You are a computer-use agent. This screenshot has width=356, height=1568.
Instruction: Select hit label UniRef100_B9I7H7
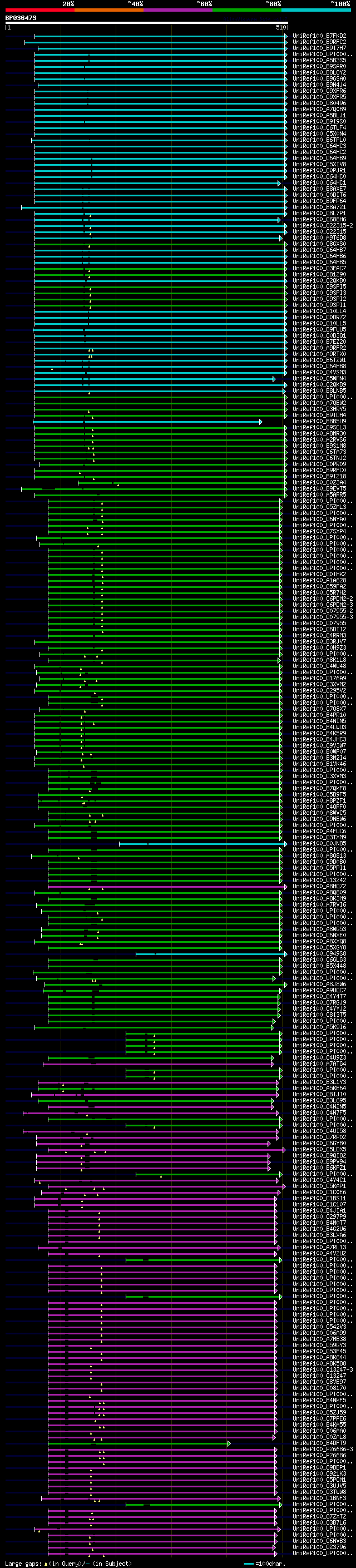click(319, 49)
